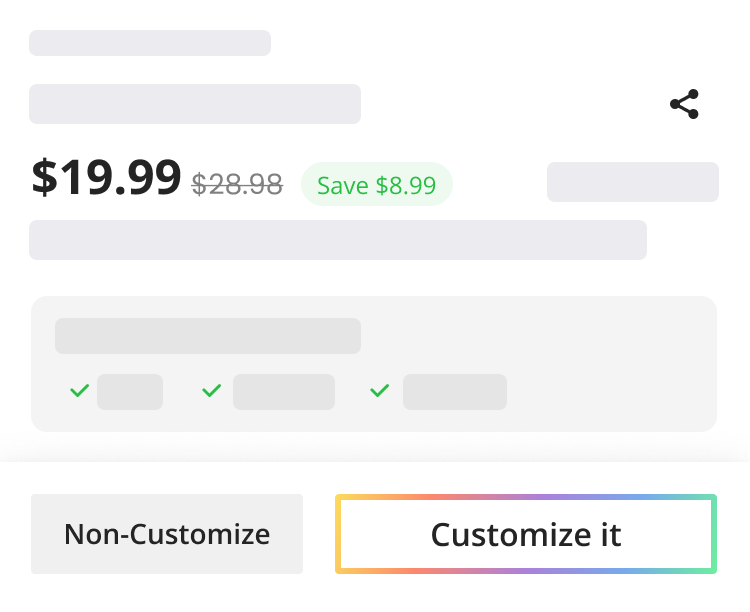Click the product title placeholder beside share icon

click(195, 104)
